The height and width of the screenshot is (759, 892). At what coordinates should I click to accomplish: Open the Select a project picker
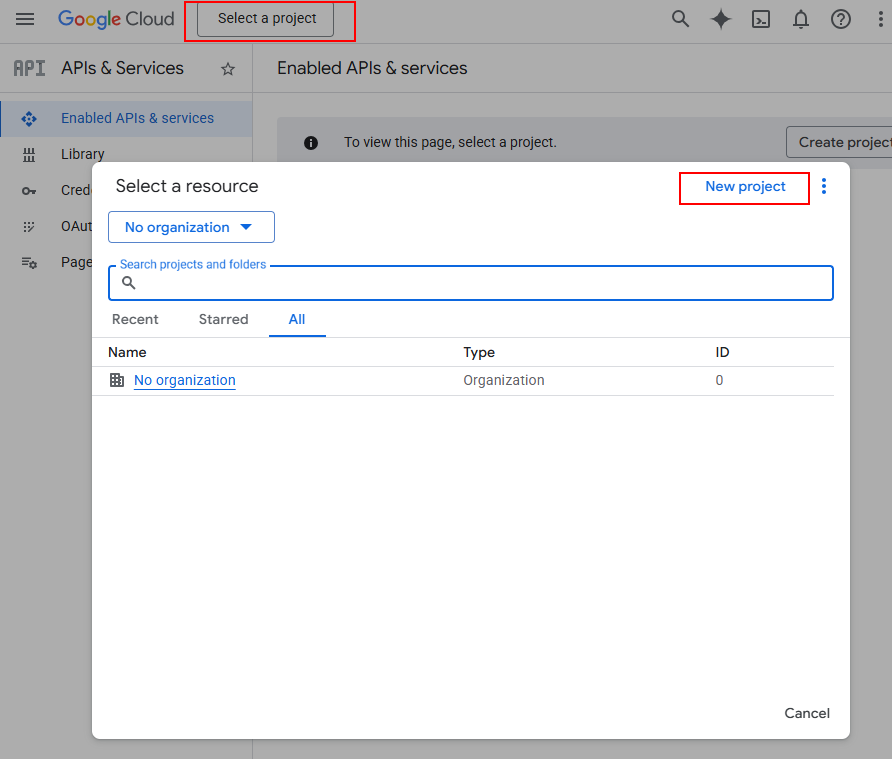pos(266,19)
